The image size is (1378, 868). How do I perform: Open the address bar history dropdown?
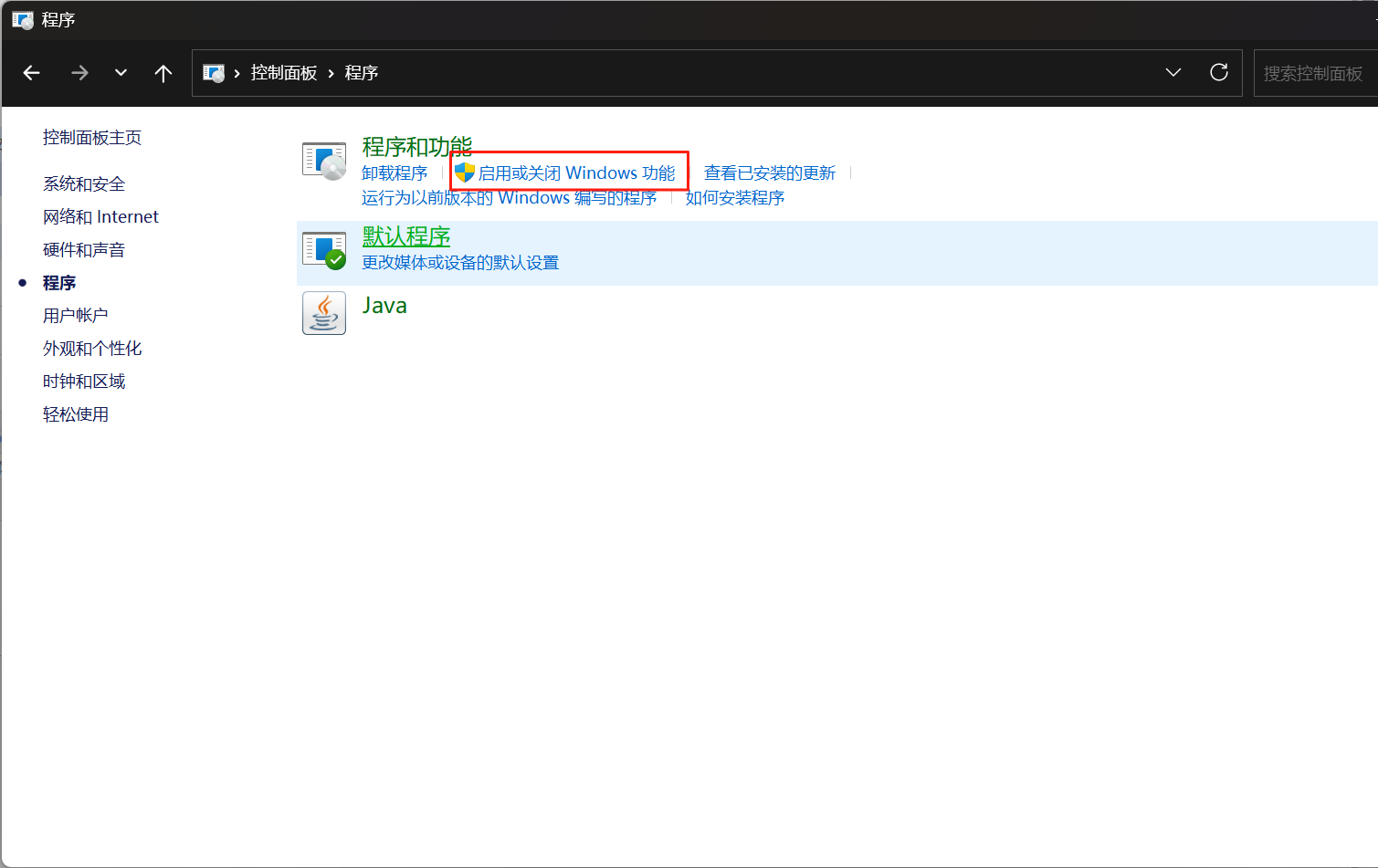click(1173, 73)
